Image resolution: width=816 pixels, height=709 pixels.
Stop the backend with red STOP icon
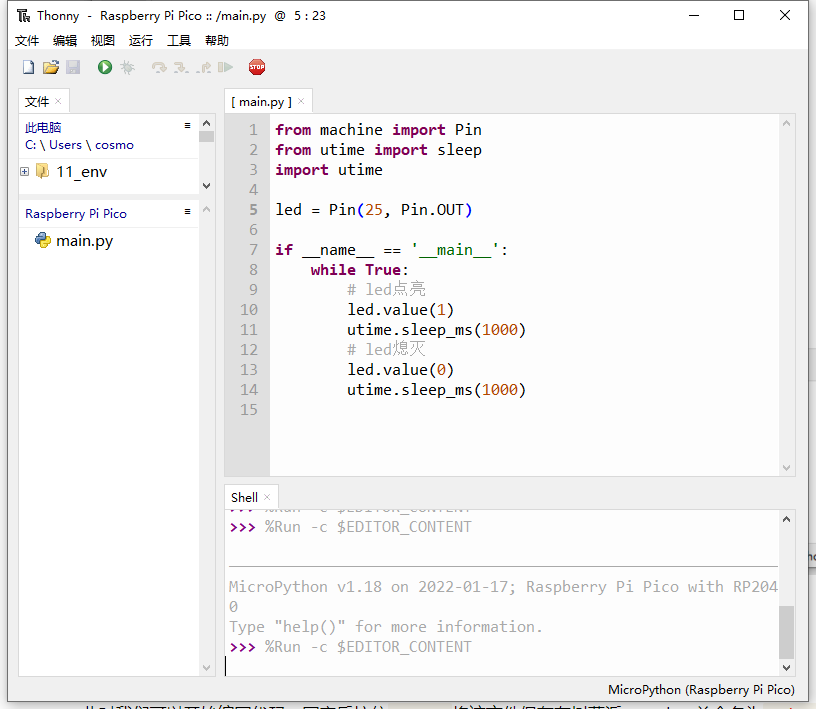tap(257, 67)
